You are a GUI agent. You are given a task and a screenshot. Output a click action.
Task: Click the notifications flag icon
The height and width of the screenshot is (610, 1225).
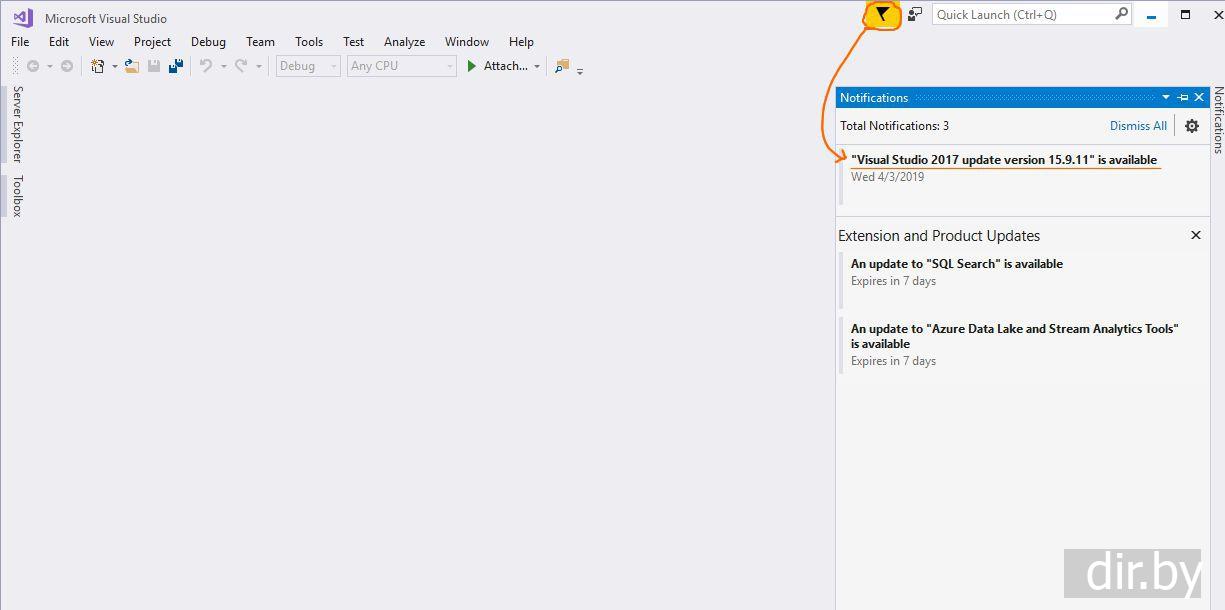tap(882, 14)
